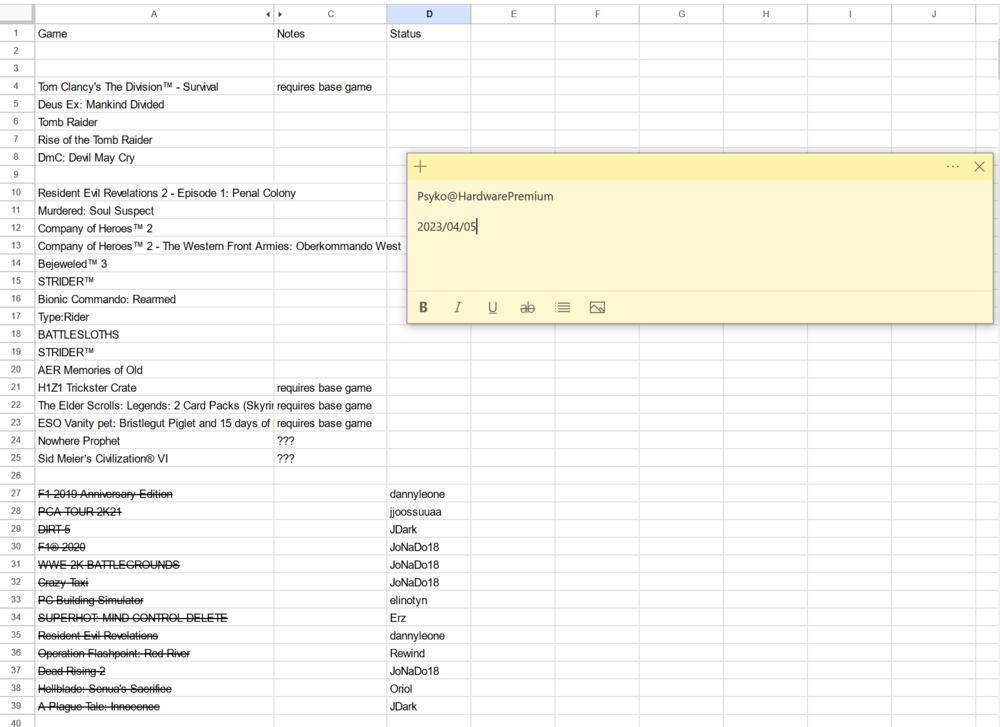Screen dimensions: 1000x727
Task: Click the select-all corner of the spreadsheet
Action: pos(17,14)
